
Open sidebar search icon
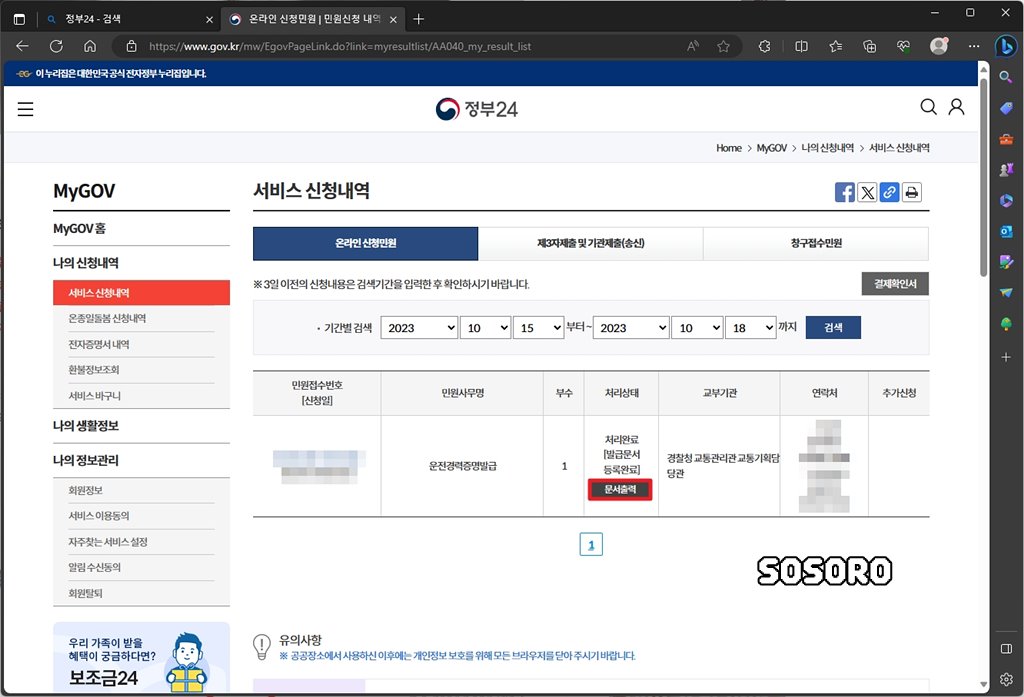coord(1006,77)
